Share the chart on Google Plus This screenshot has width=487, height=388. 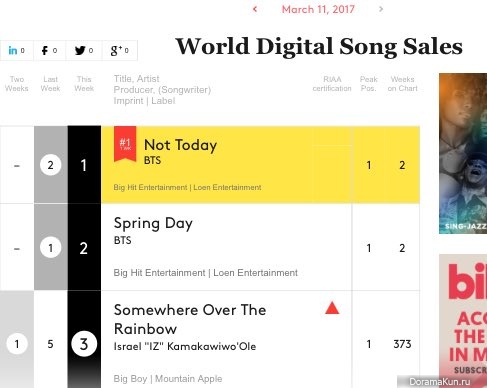point(119,51)
